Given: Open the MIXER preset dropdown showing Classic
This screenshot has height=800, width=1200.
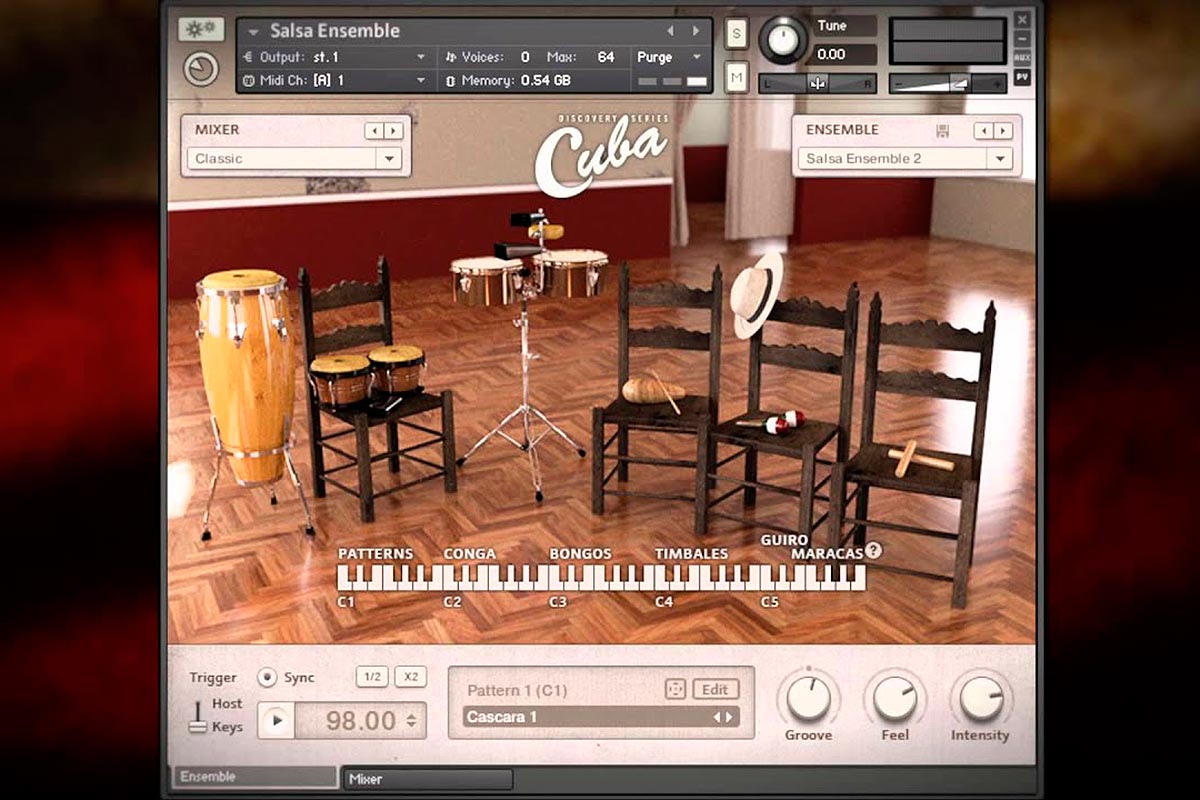Looking at the screenshot, I should 294,158.
